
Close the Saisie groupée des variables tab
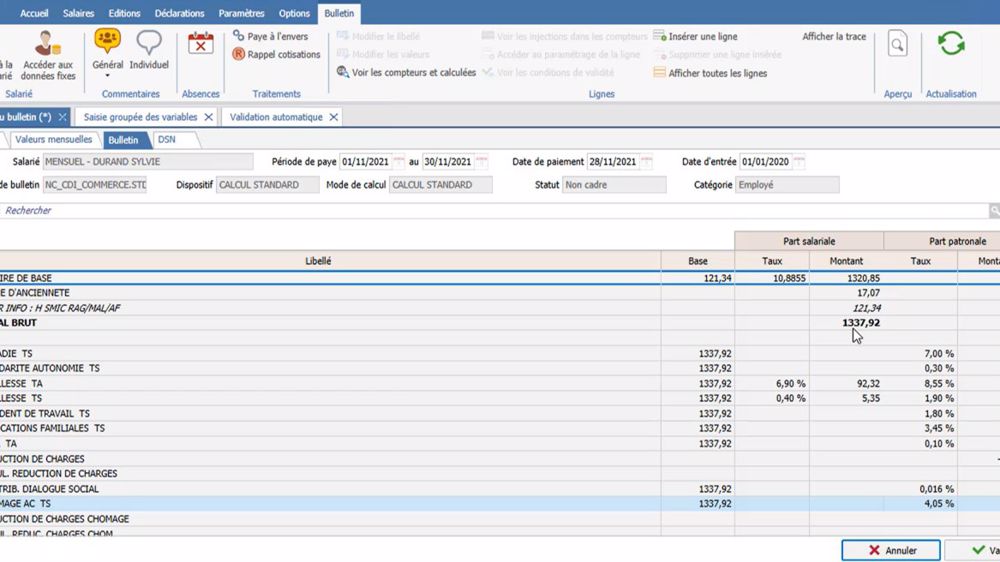(208, 117)
